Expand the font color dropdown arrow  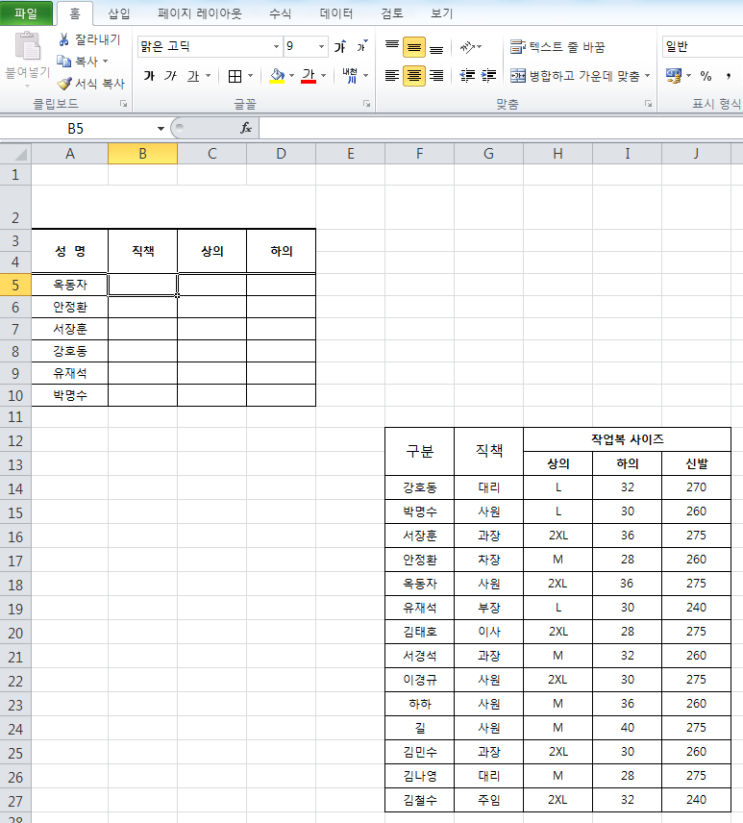click(323, 76)
